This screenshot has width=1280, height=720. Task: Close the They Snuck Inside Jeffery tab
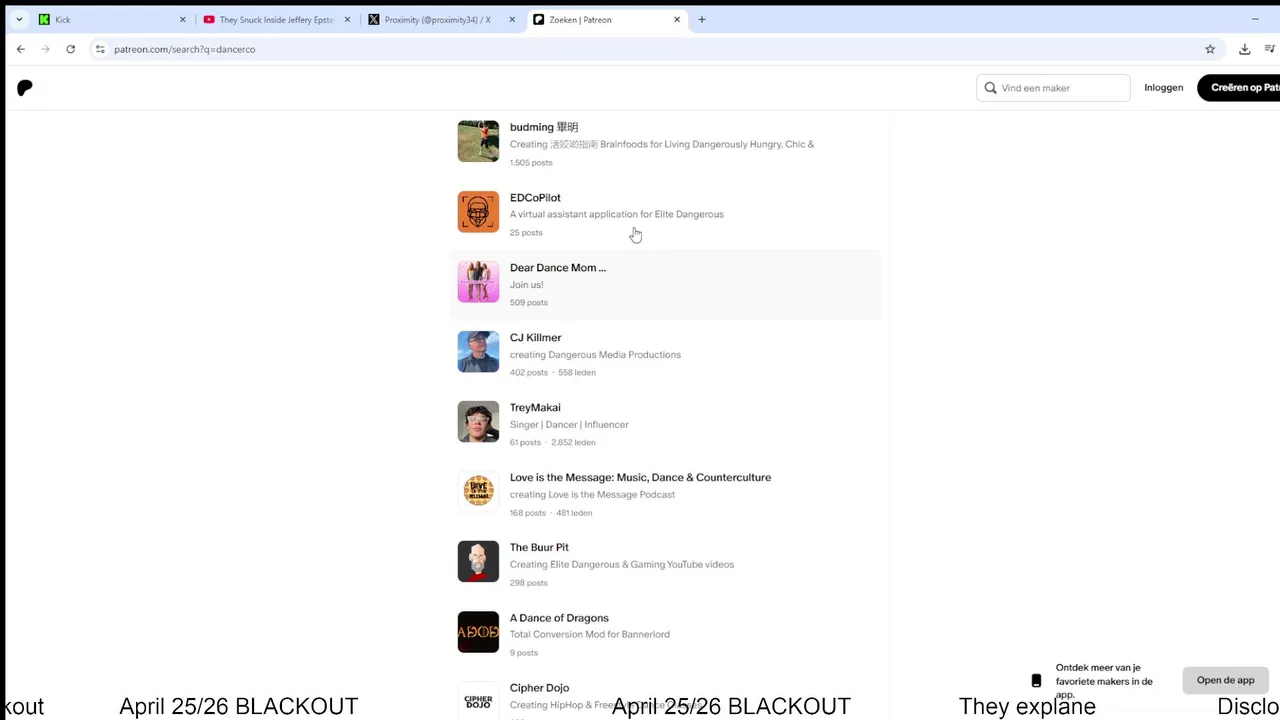coord(348,19)
